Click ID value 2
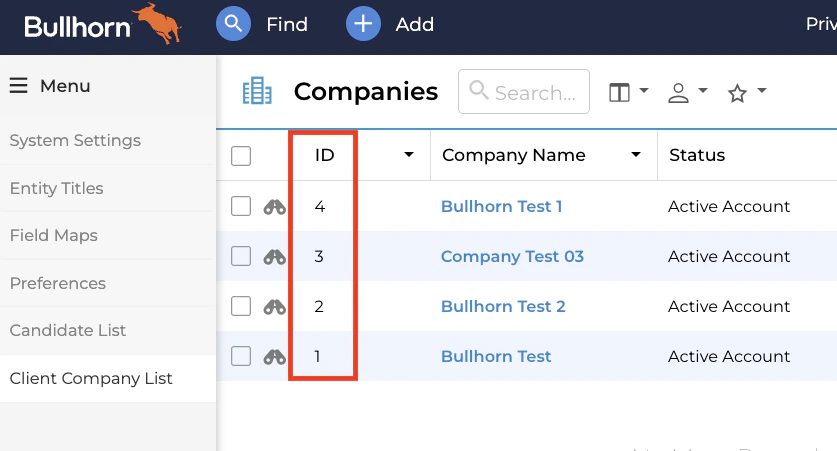837x451 pixels. point(319,306)
